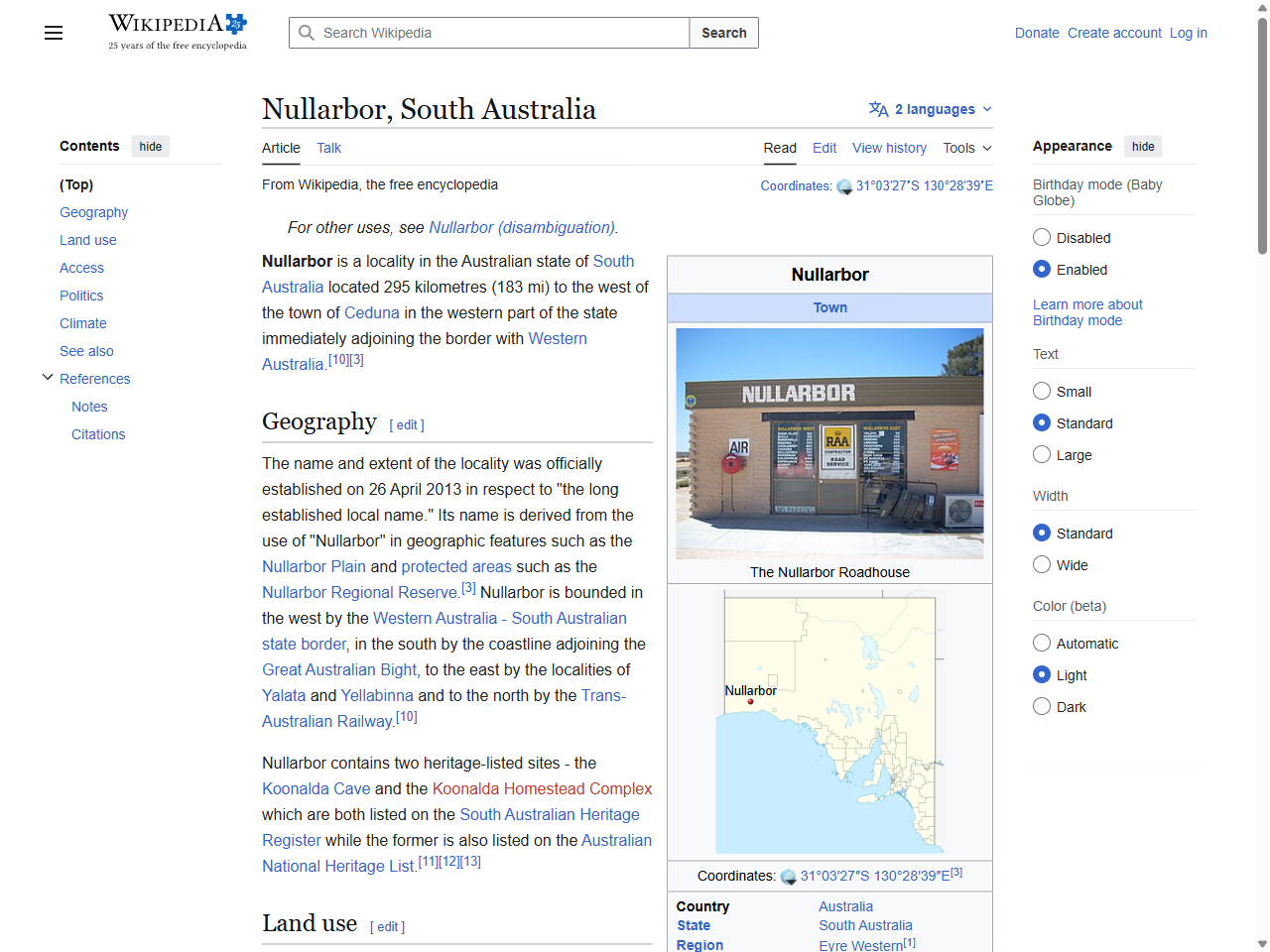Switch to the Article tab

tap(281, 148)
